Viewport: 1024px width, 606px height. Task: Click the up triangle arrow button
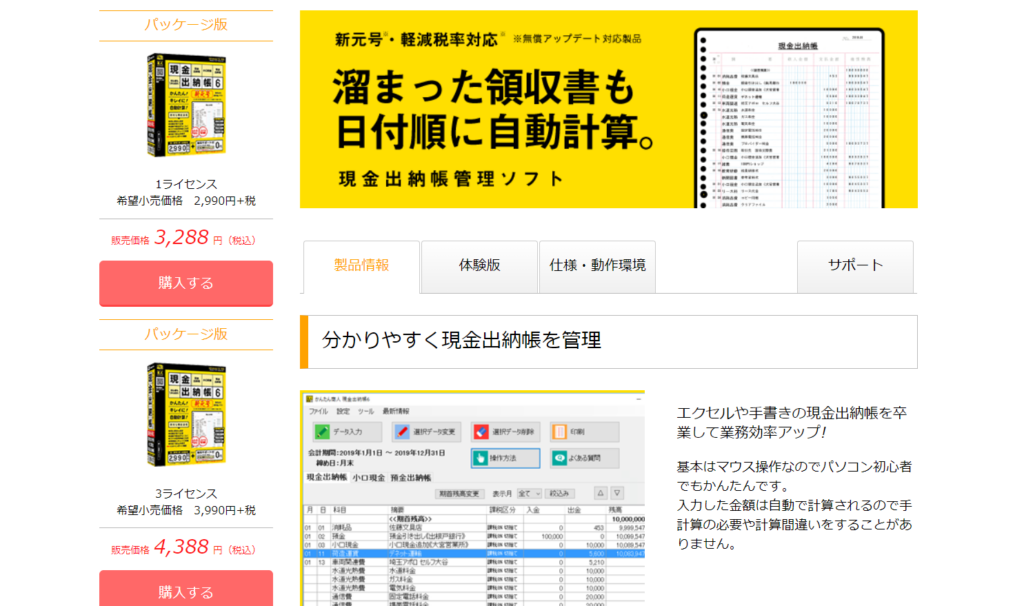coord(600,493)
